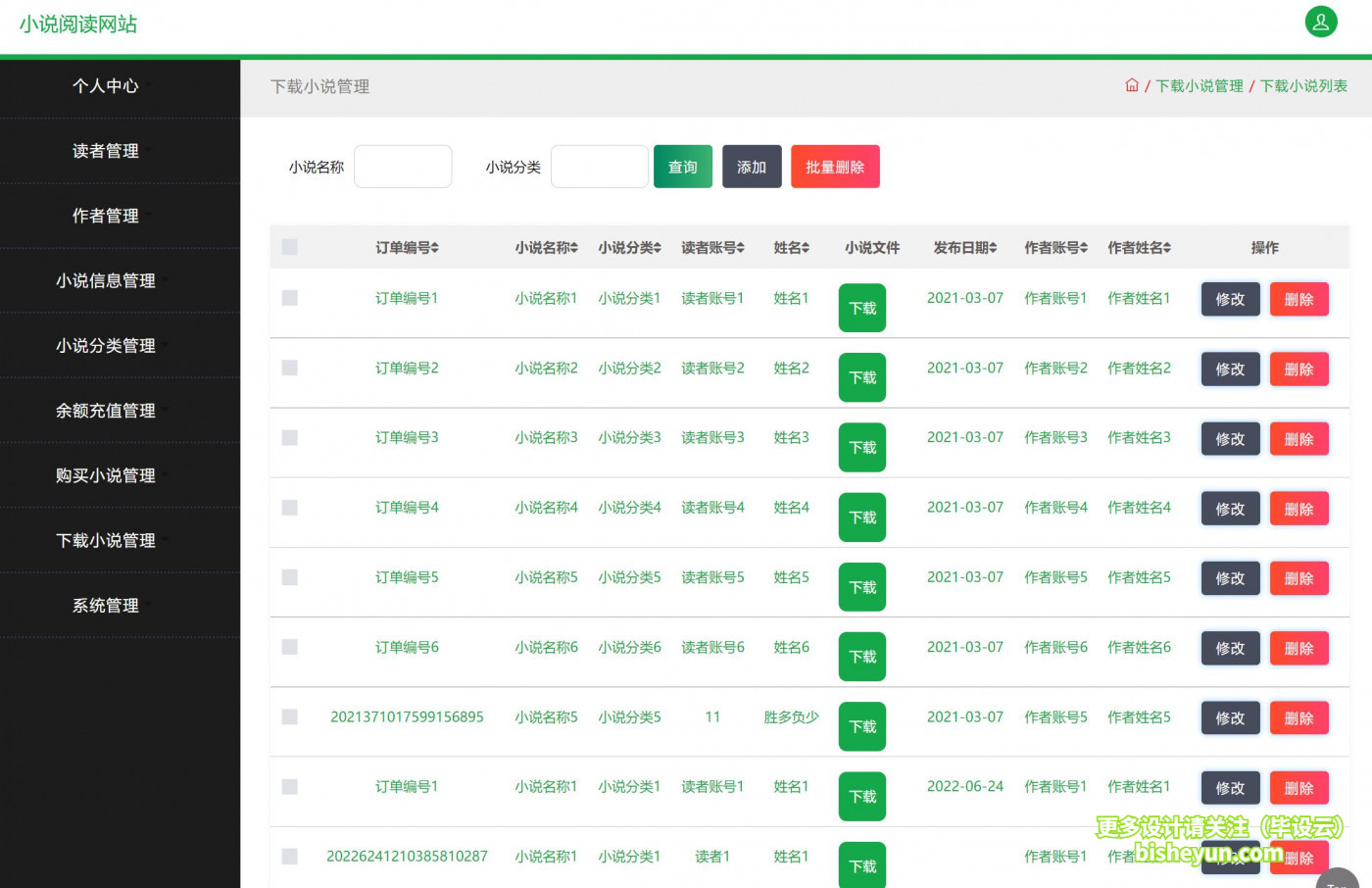
Task: Sort table by 读者账号 column
Action: click(740, 248)
